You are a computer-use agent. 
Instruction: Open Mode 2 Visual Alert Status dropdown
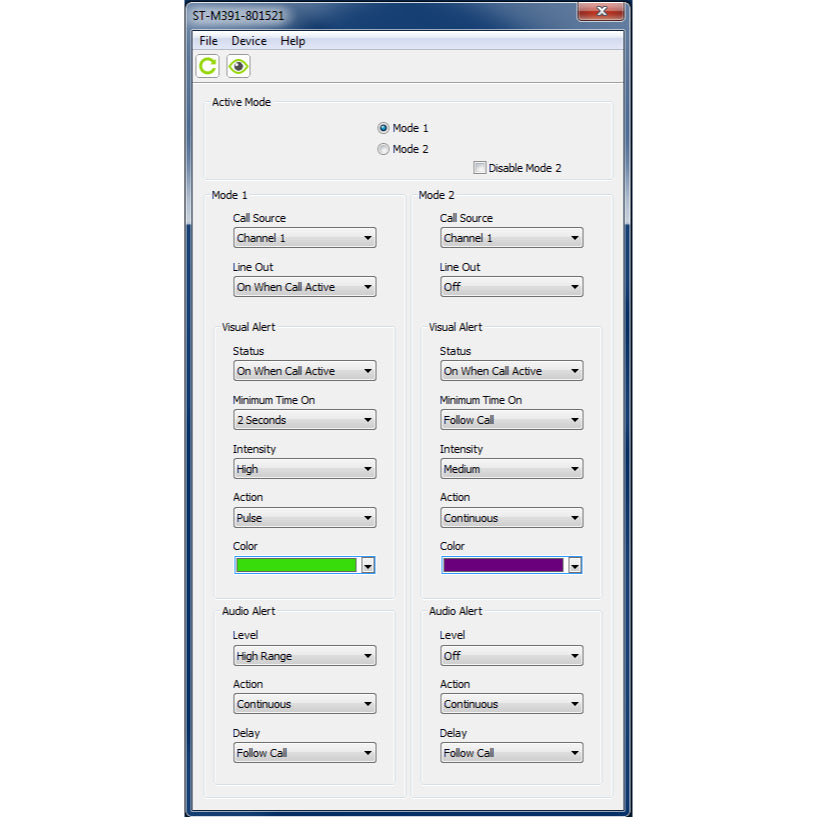(x=511, y=371)
